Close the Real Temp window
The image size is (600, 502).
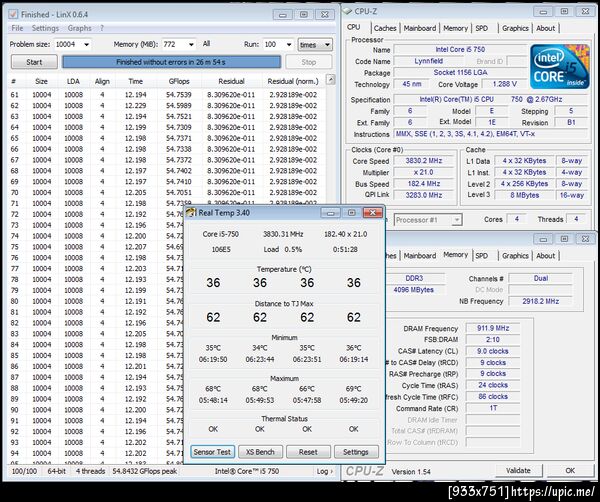tap(372, 213)
